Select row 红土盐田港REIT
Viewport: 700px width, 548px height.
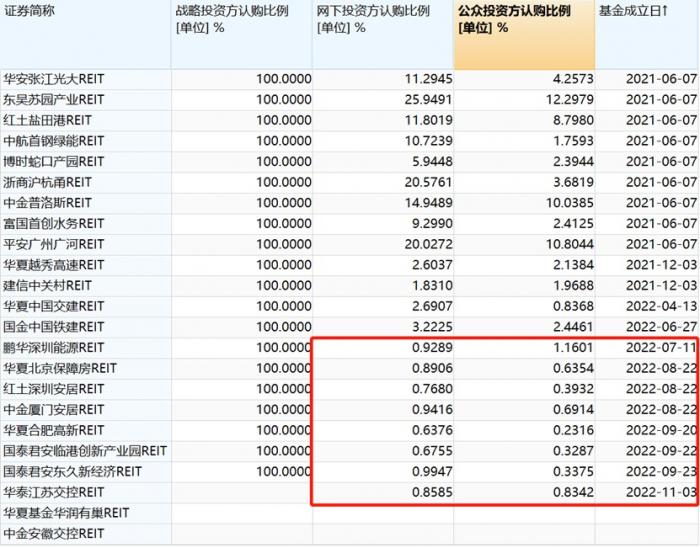pos(350,120)
